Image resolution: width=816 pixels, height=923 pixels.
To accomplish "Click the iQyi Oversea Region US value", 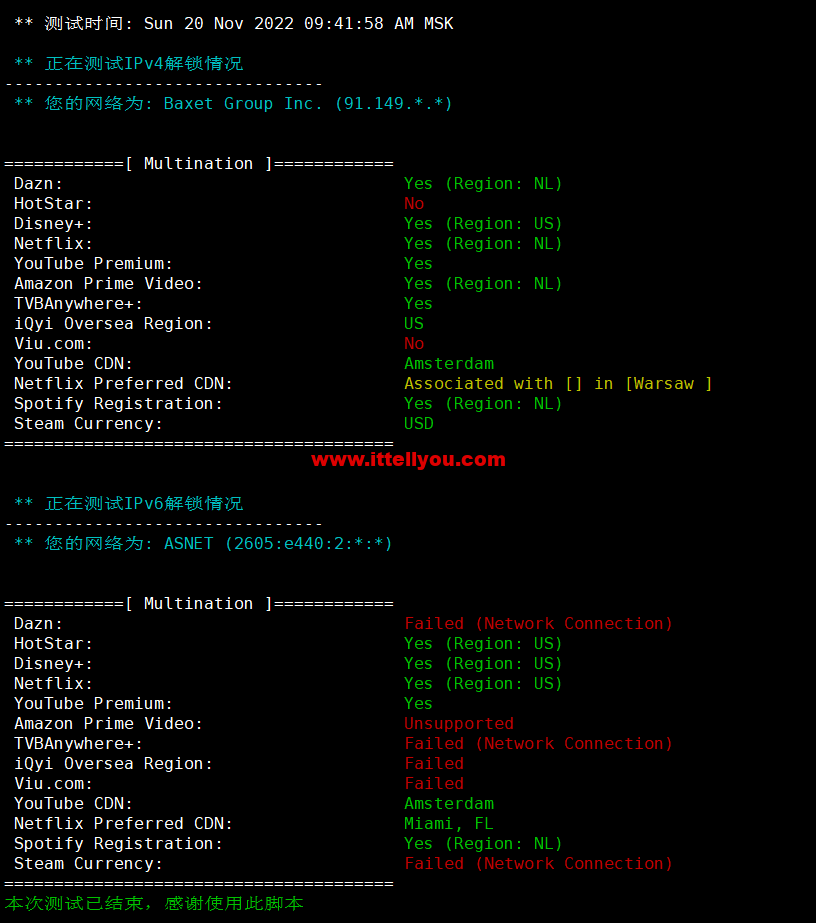I will tap(414, 324).
